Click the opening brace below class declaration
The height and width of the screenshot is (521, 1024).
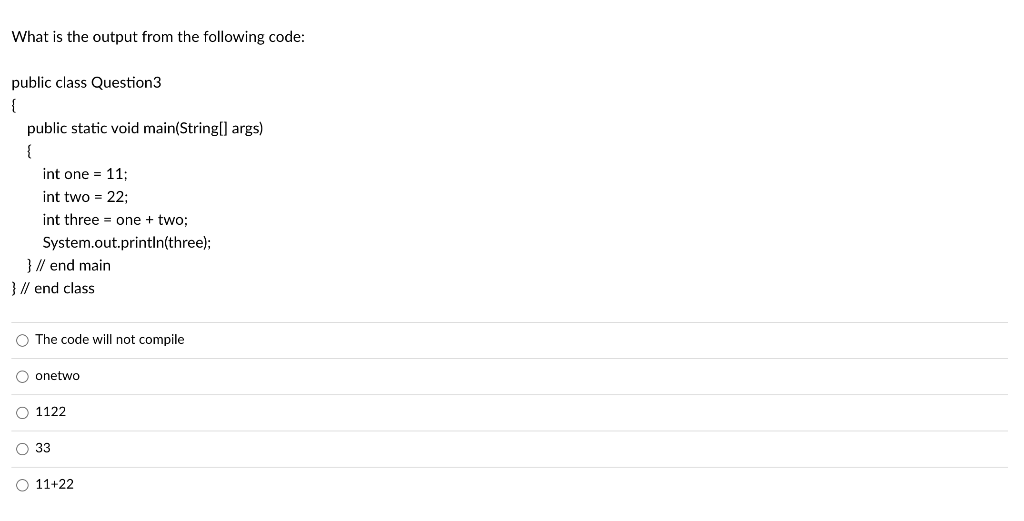click(14, 105)
